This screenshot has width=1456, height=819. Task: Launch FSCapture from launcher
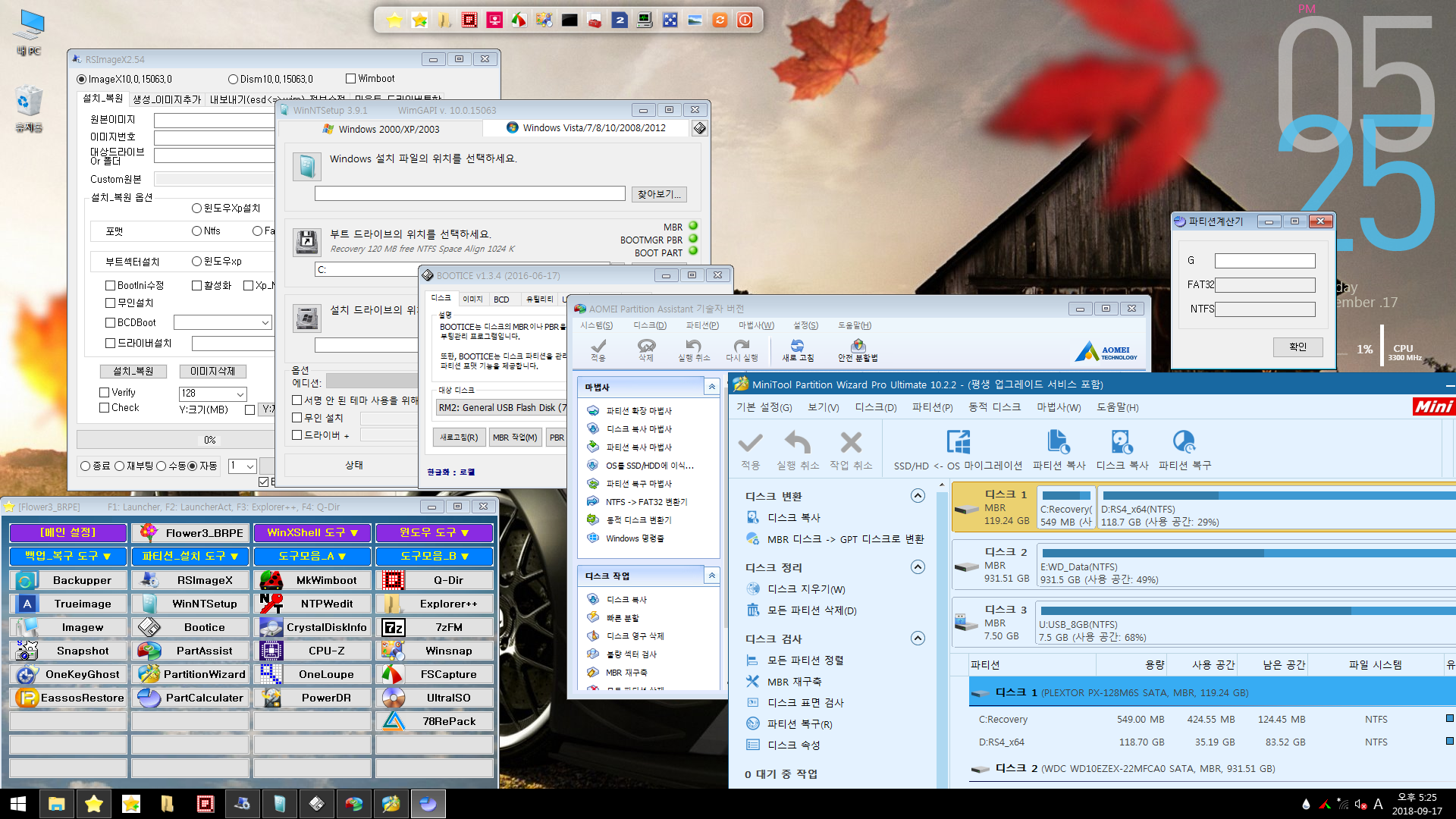coord(435,674)
